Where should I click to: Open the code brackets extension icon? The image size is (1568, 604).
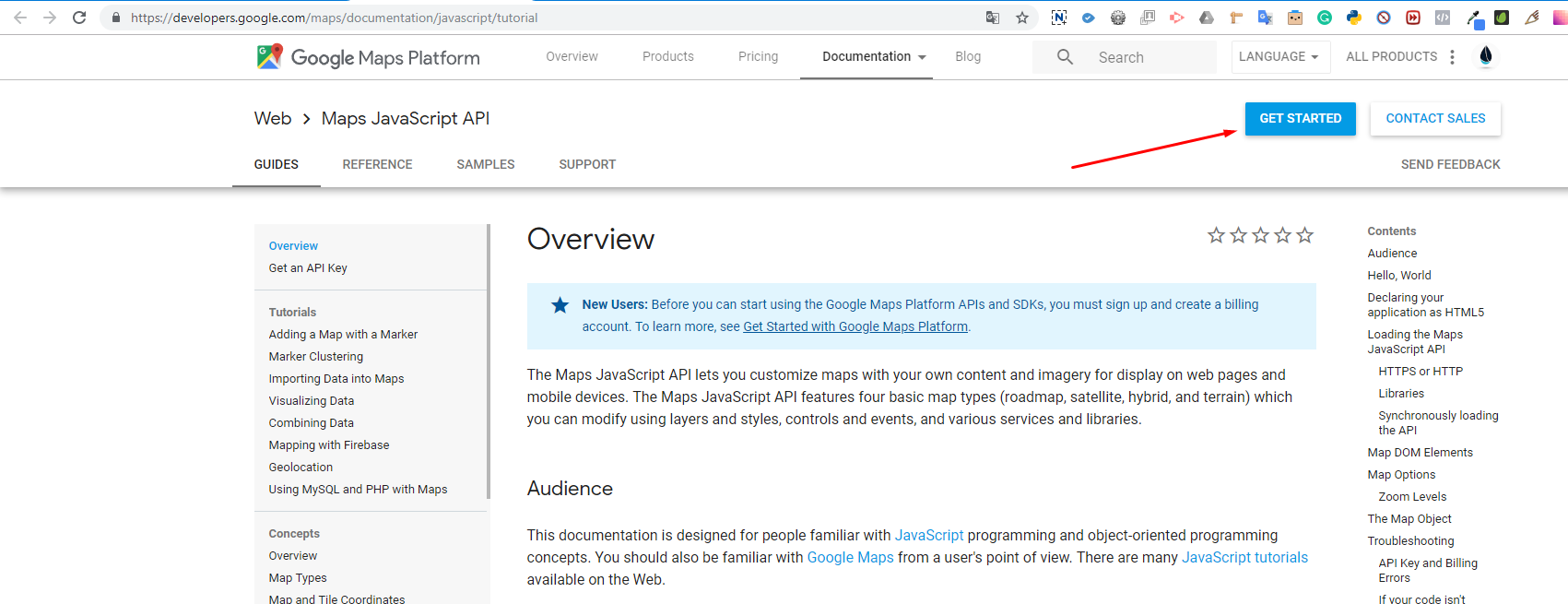(1443, 18)
